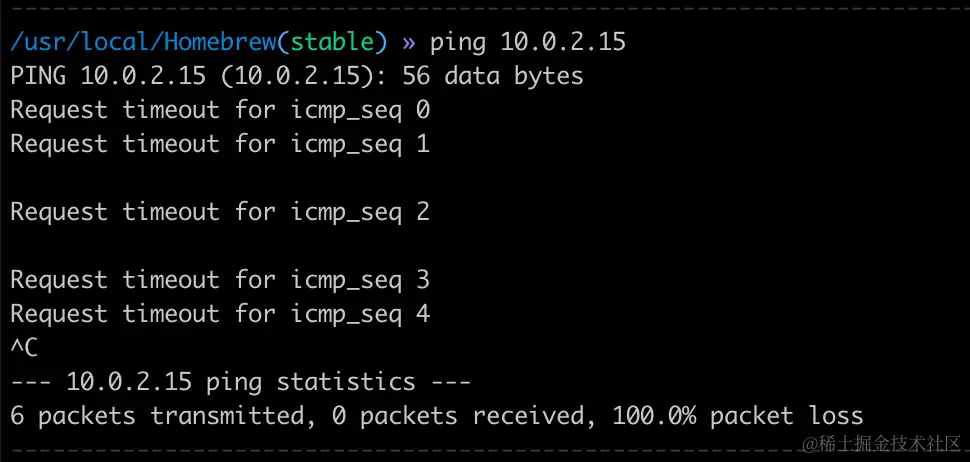Click the IP address in statistics header
The image size is (970, 462).
coord(129,382)
